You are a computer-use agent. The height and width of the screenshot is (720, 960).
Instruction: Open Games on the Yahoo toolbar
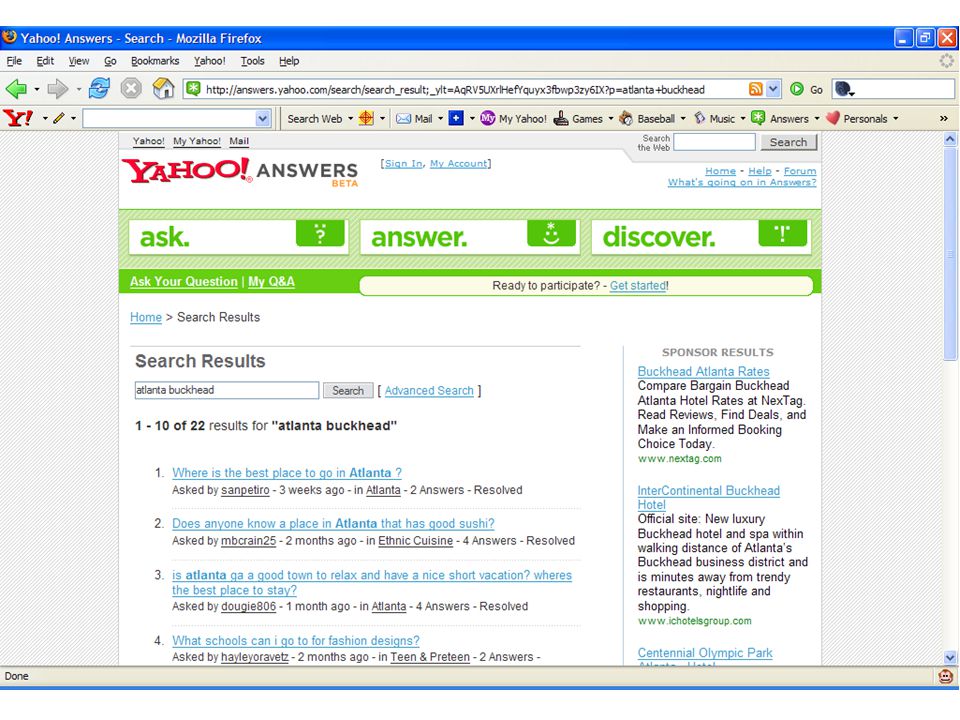pos(578,119)
